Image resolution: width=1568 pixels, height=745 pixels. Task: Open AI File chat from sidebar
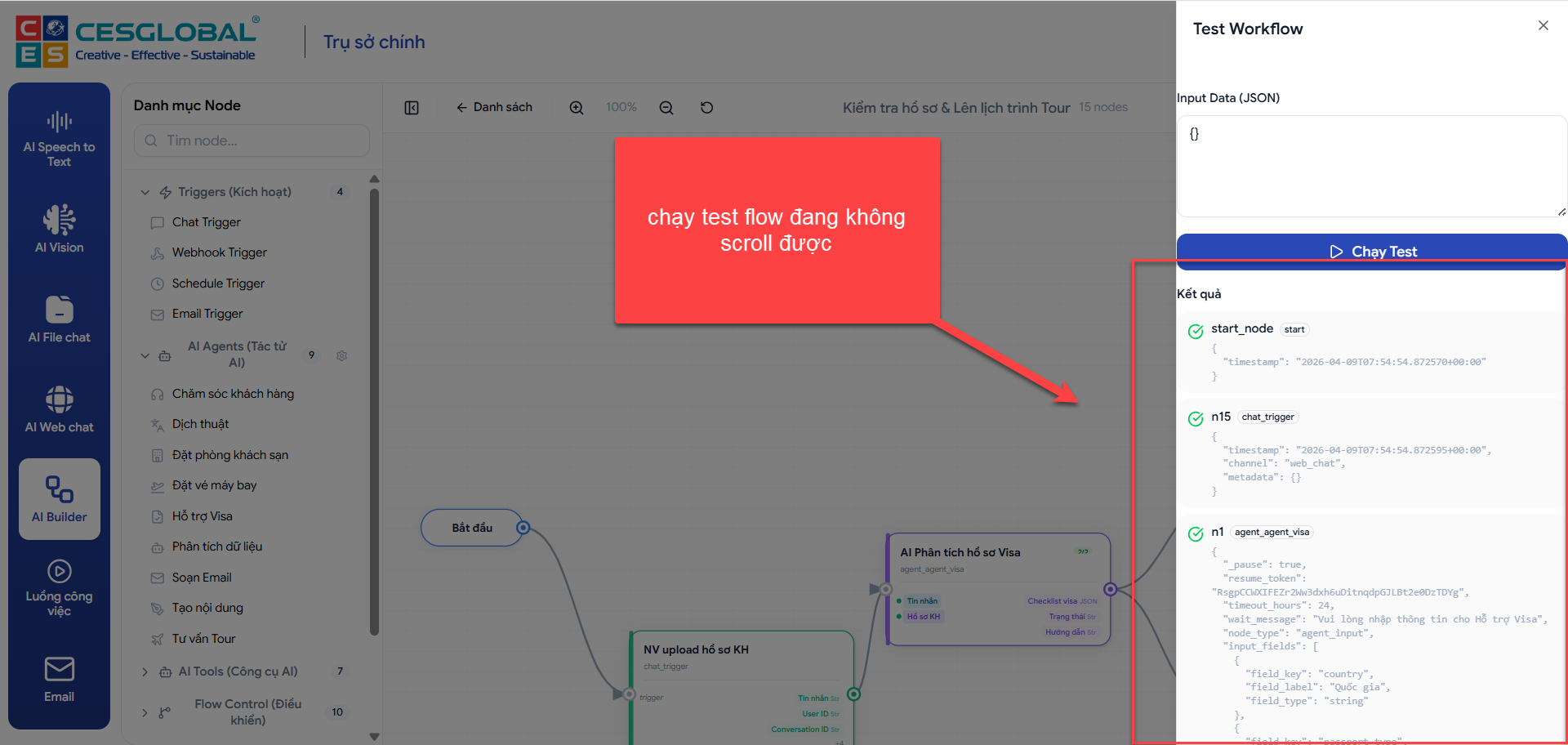pos(59,319)
